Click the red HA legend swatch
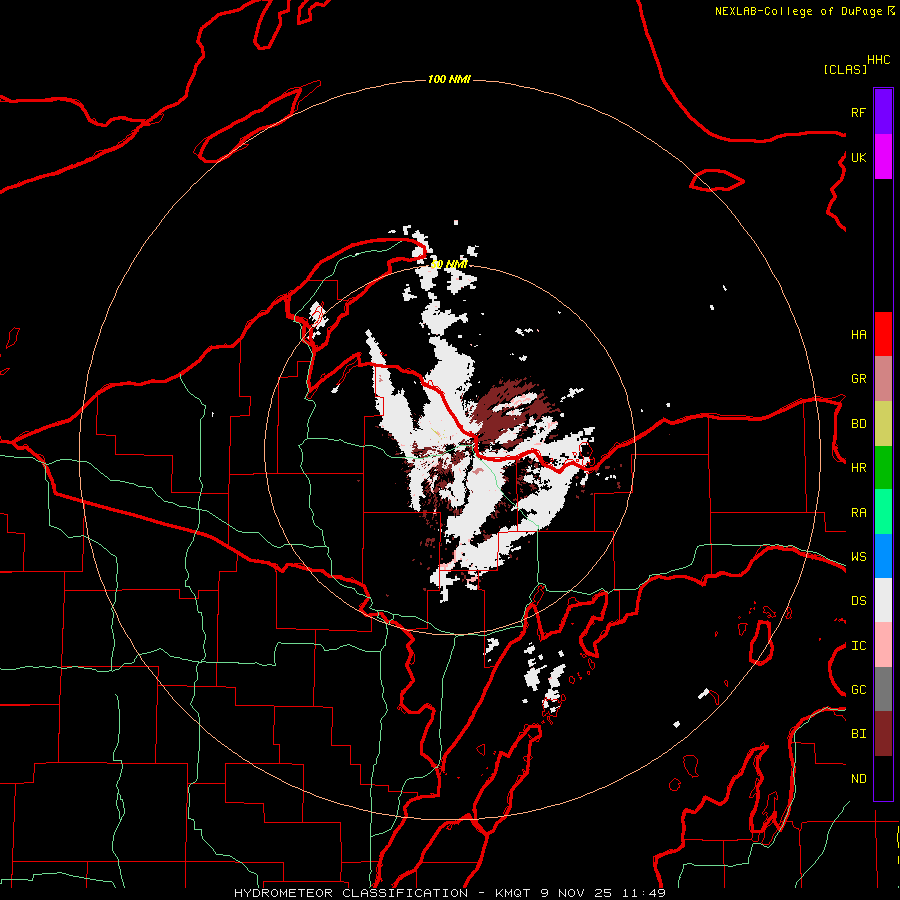This screenshot has width=900, height=900. 883,334
